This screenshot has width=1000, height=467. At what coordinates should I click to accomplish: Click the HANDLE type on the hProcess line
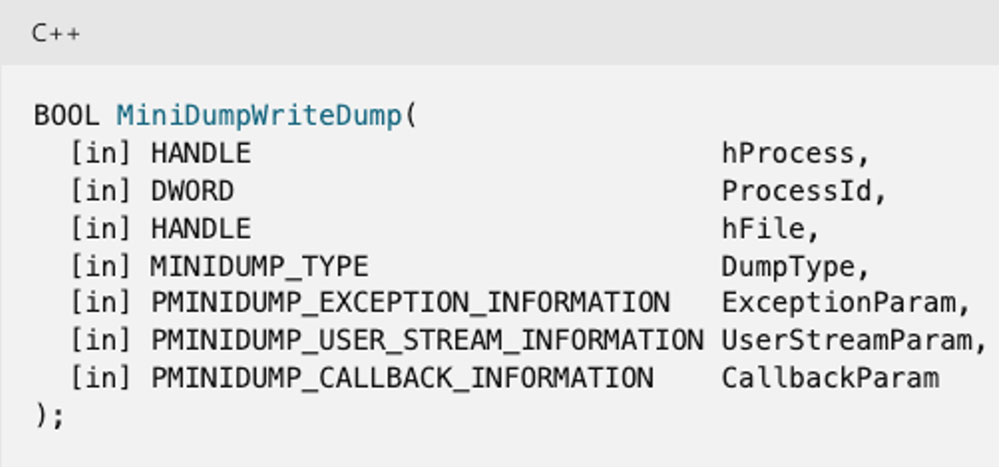point(200,153)
